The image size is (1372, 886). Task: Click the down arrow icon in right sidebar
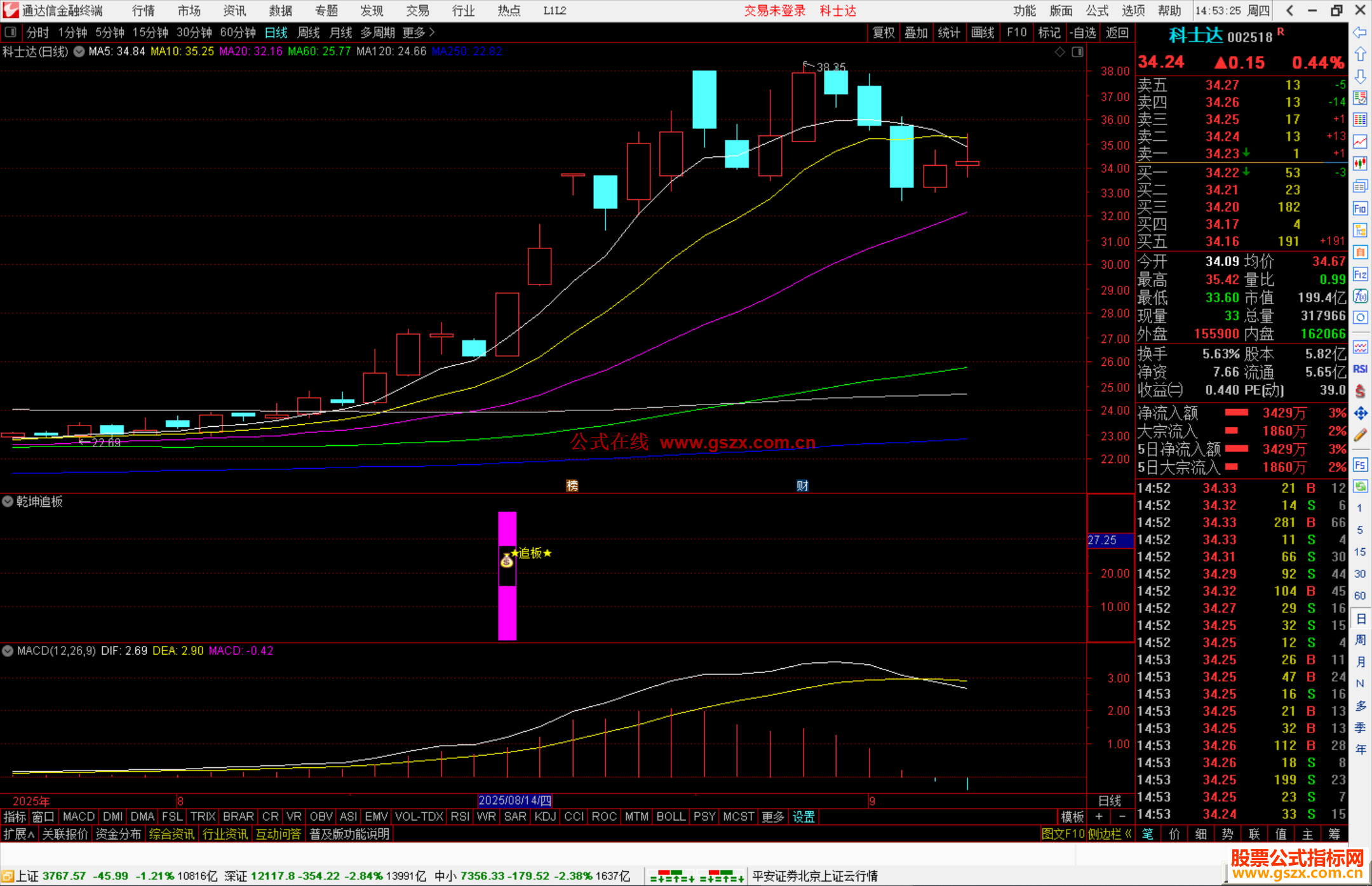point(1360,77)
